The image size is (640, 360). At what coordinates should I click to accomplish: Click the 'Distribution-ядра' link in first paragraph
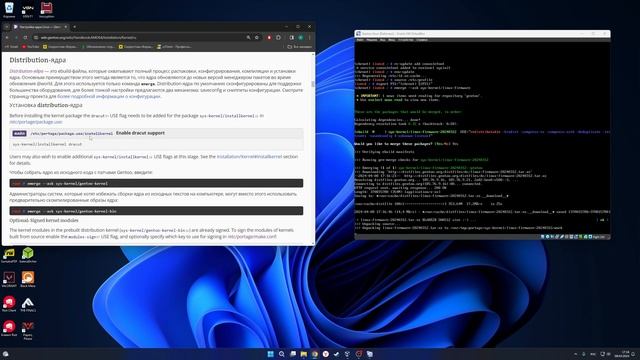click(x=26, y=71)
